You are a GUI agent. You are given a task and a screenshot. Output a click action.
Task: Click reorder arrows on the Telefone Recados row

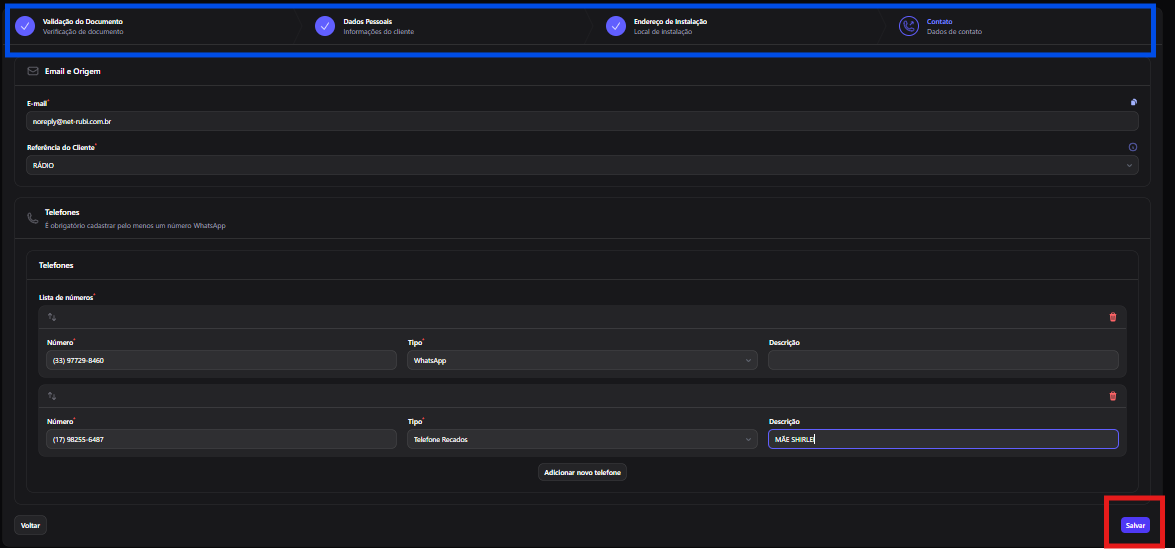(52, 396)
